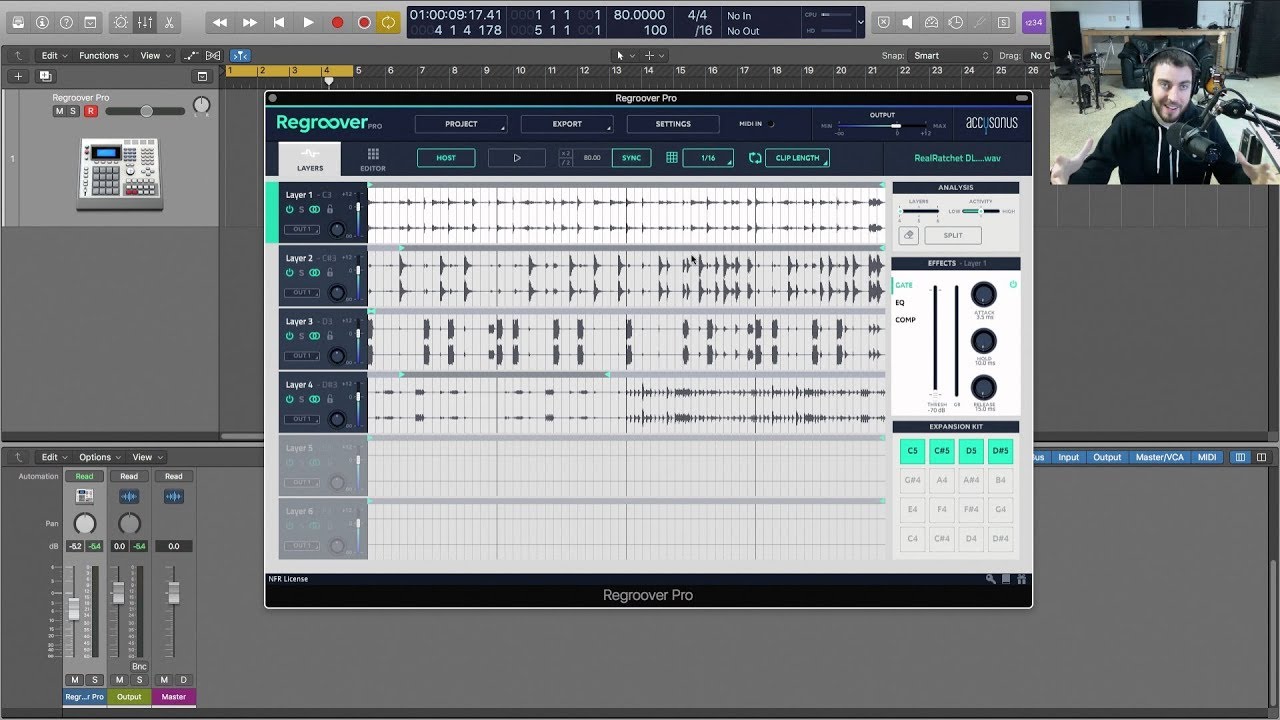Open the CLIP LENGTH dropdown
Screen dimensions: 1280x720
click(x=797, y=158)
